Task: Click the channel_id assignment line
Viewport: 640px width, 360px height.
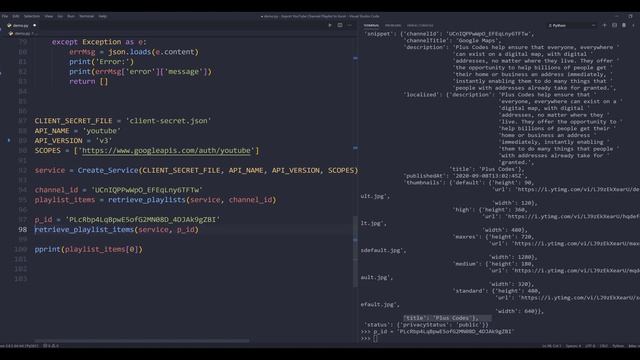Action: pyautogui.click(x=118, y=190)
